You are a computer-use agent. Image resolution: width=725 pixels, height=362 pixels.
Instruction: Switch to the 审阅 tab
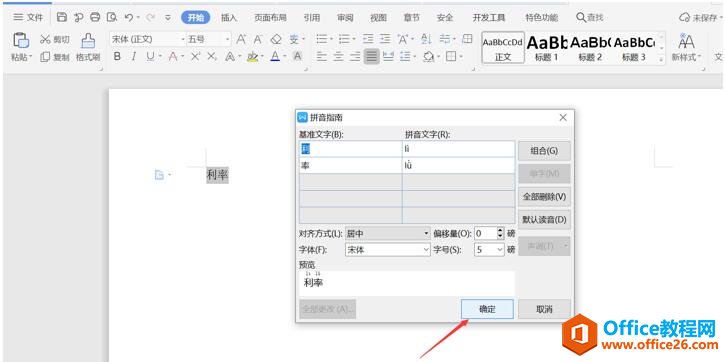pos(345,18)
